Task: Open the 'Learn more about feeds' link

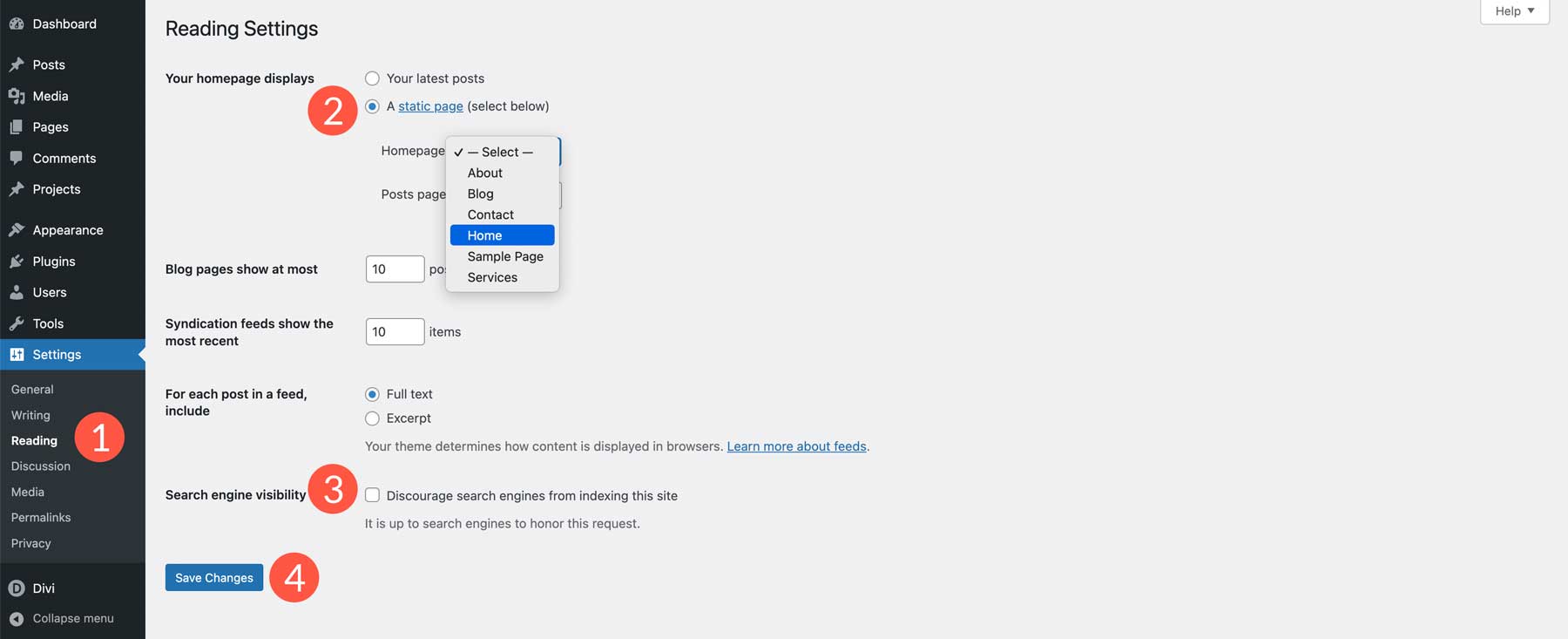Action: 796,446
